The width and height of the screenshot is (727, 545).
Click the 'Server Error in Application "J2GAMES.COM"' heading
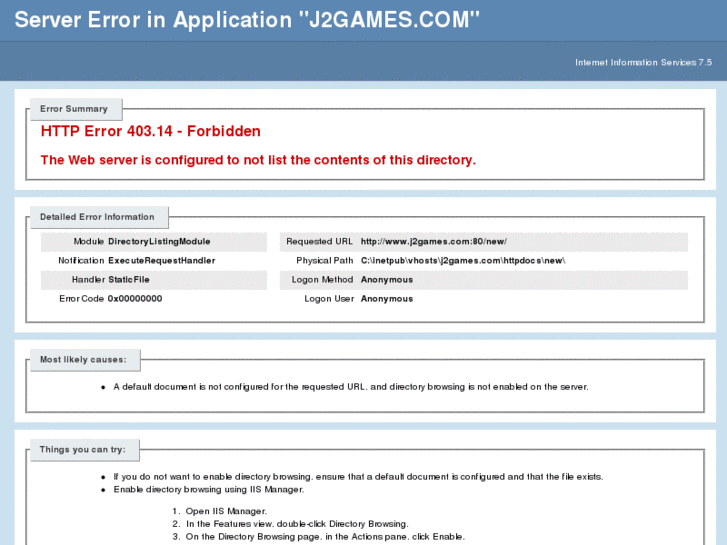point(247,20)
